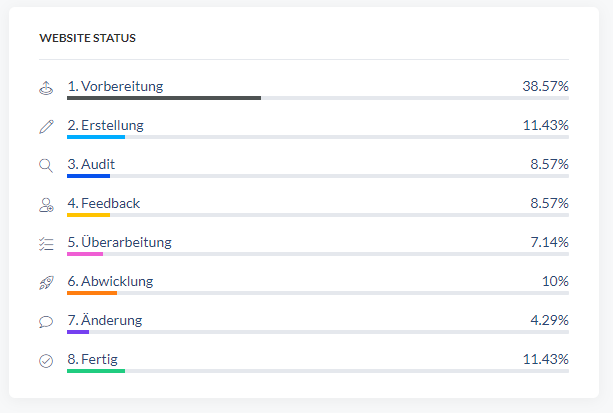Click the 38.57% value for Vorbereitung
613x413 pixels.
(545, 86)
